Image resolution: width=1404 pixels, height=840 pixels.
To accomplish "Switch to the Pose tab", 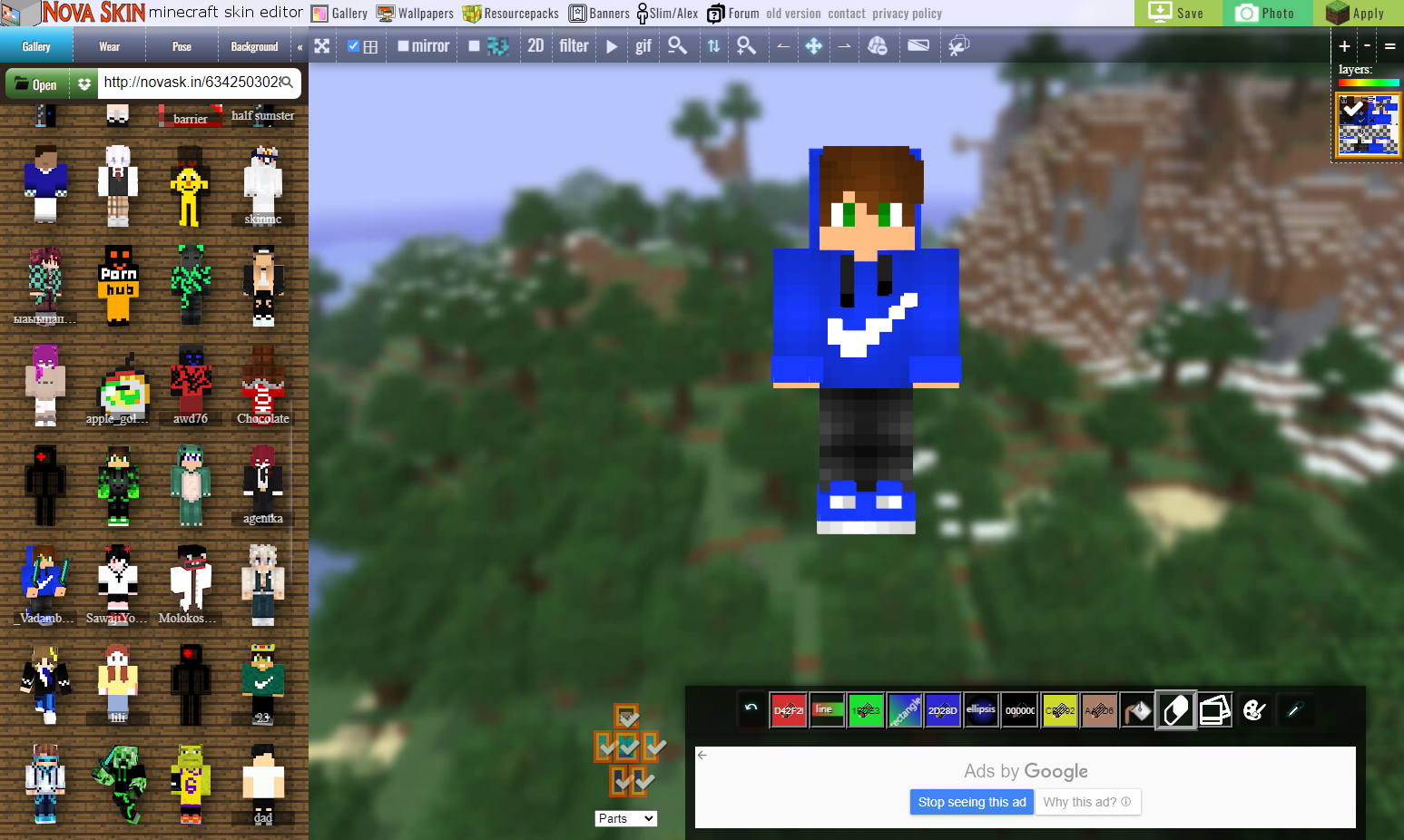I will 182,46.
